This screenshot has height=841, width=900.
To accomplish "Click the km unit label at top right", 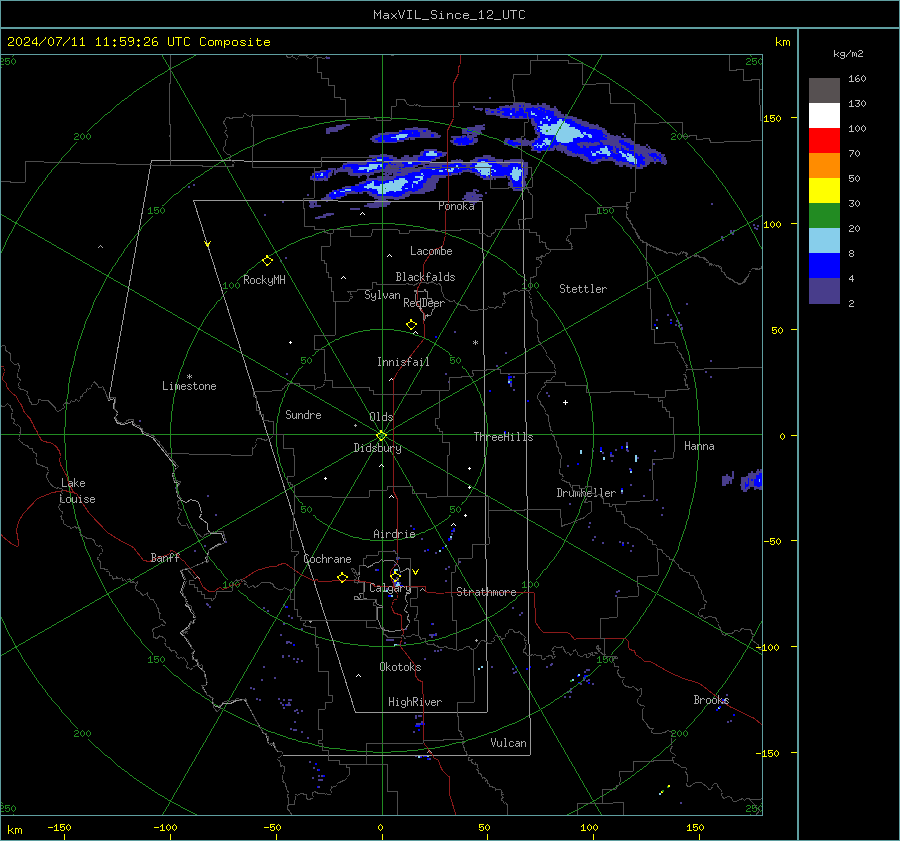I will 782,42.
